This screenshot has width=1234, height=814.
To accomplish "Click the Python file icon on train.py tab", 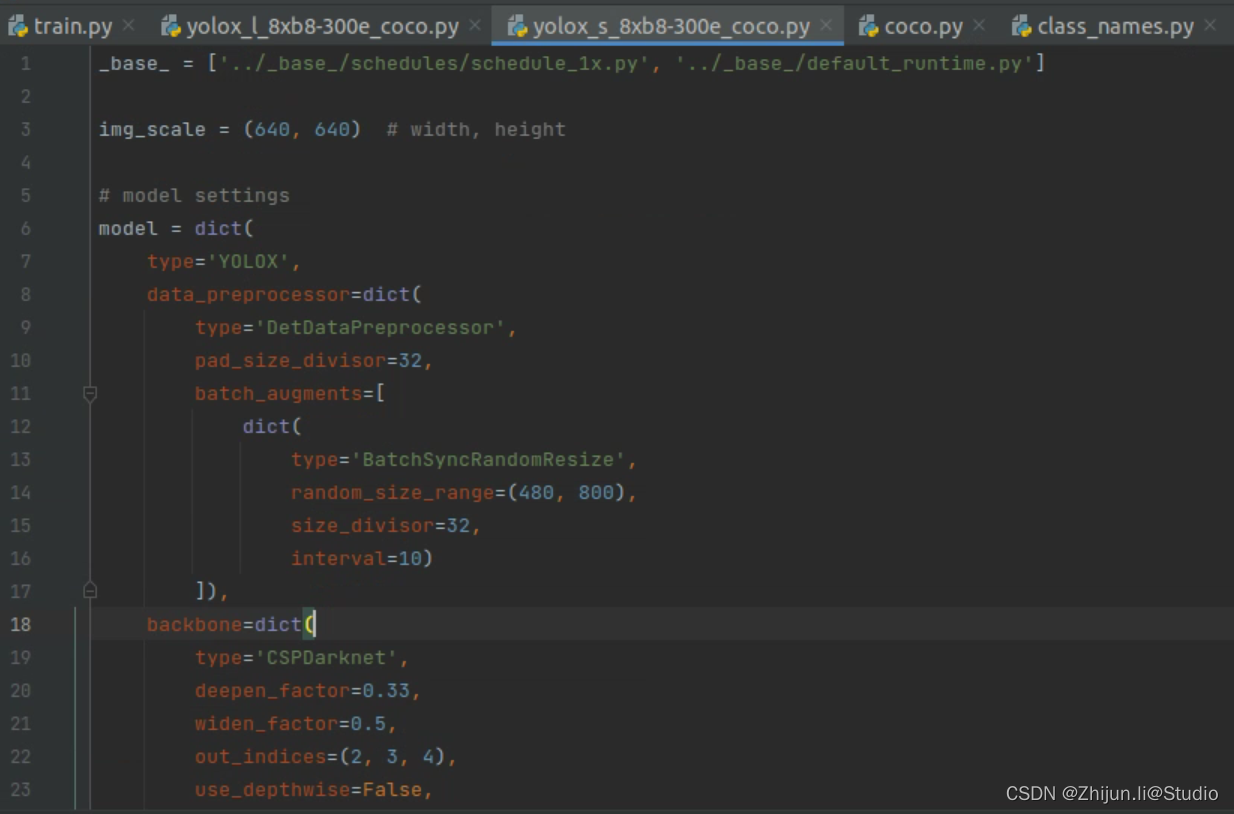I will 19,26.
